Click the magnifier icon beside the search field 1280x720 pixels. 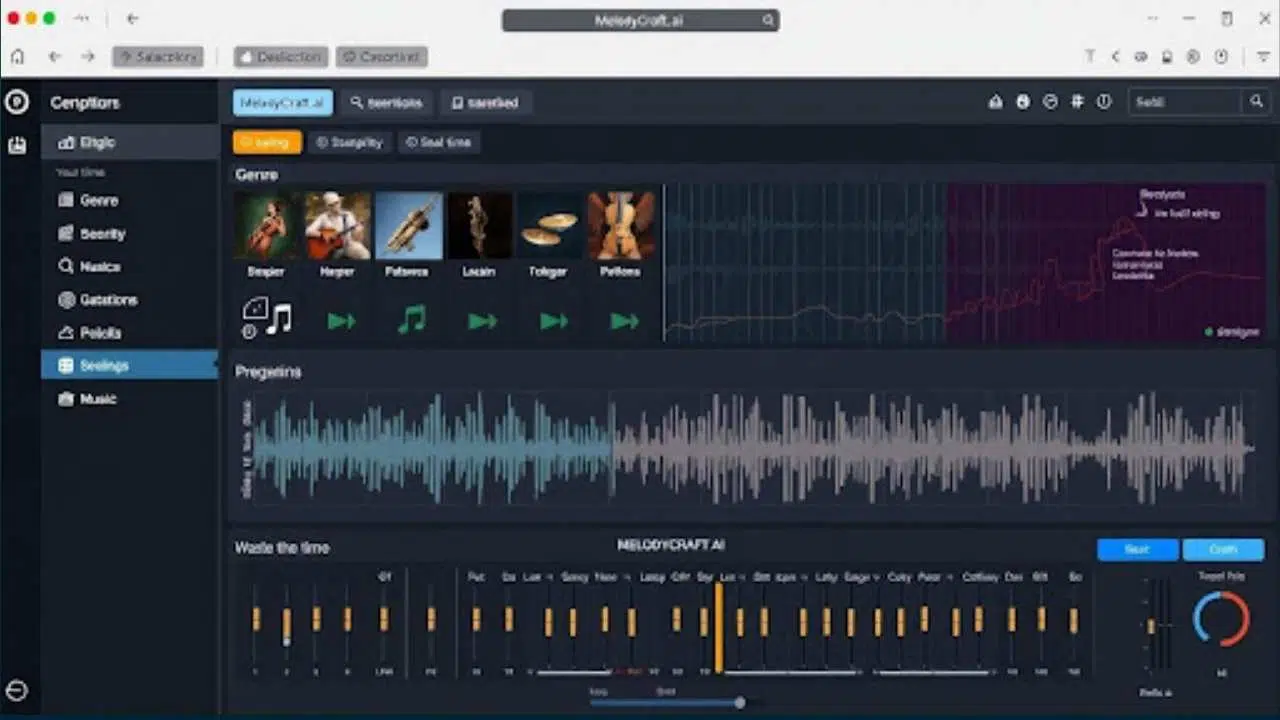[1256, 102]
